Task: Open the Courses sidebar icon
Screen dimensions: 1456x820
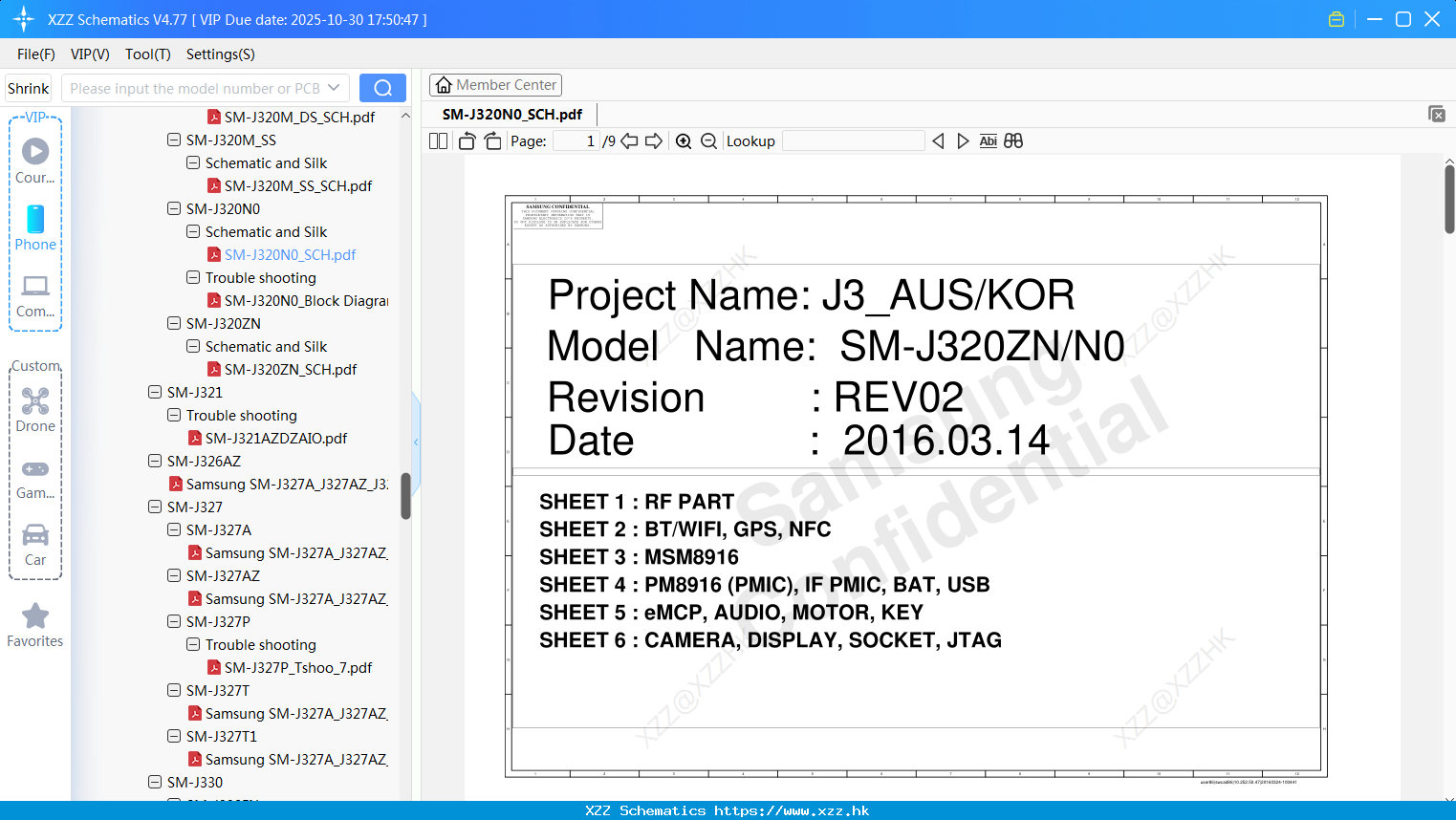Action: point(35,161)
